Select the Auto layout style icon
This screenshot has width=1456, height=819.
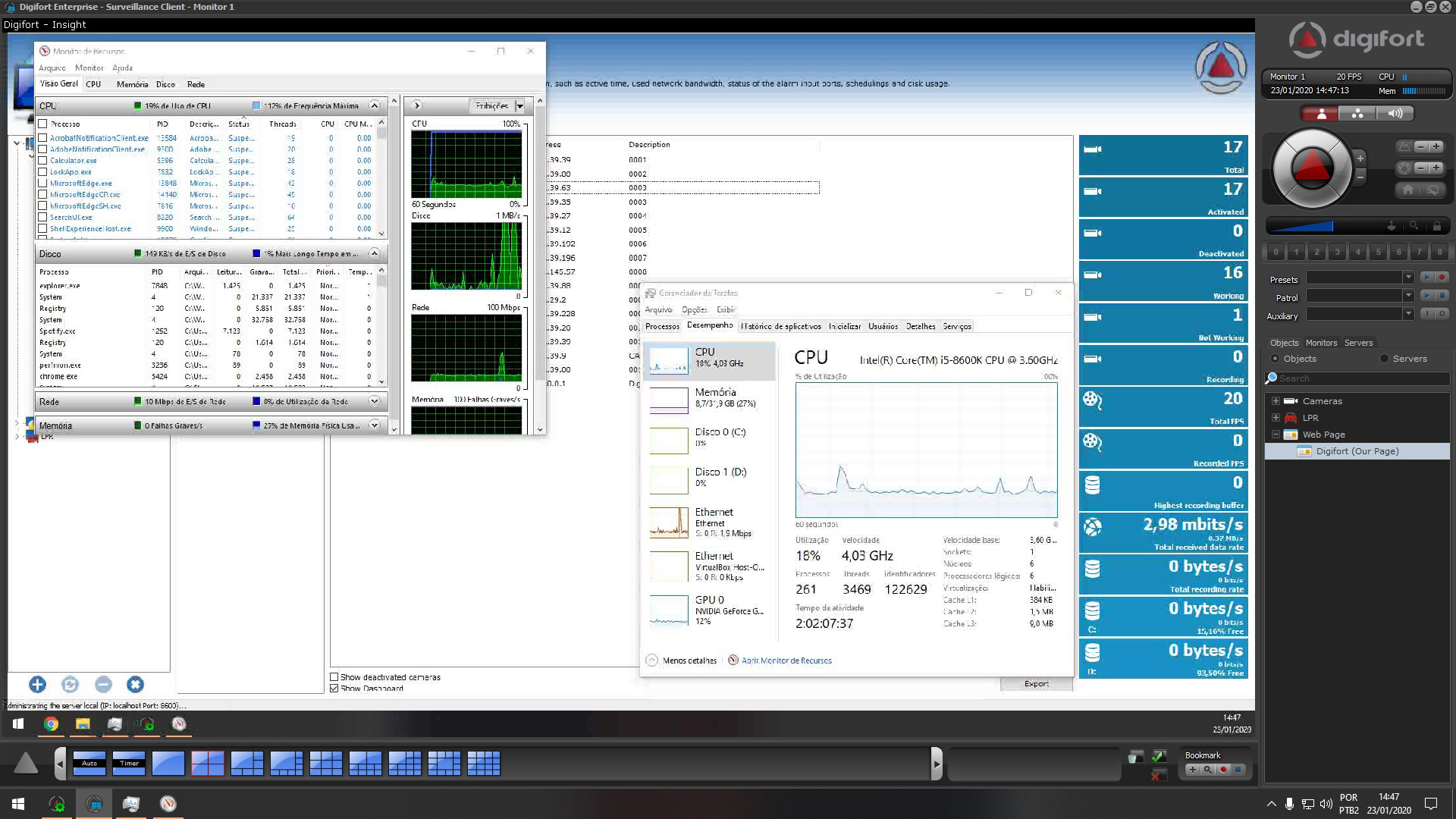tap(89, 763)
